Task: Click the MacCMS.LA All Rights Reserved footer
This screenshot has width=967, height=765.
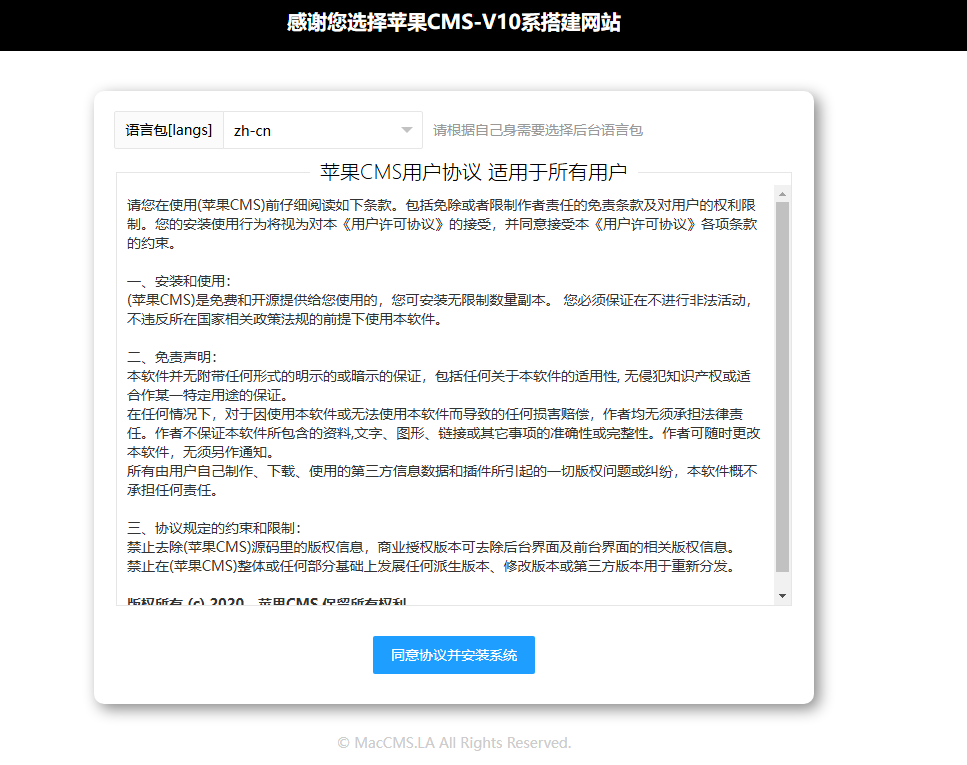Action: point(454,743)
